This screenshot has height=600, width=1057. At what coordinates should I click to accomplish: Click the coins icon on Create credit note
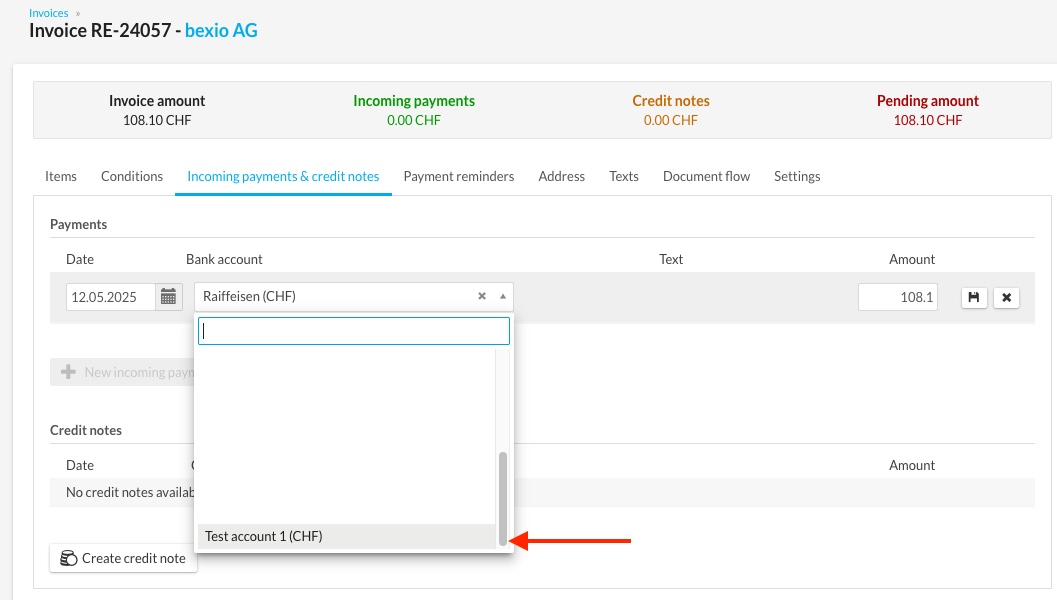click(x=69, y=558)
